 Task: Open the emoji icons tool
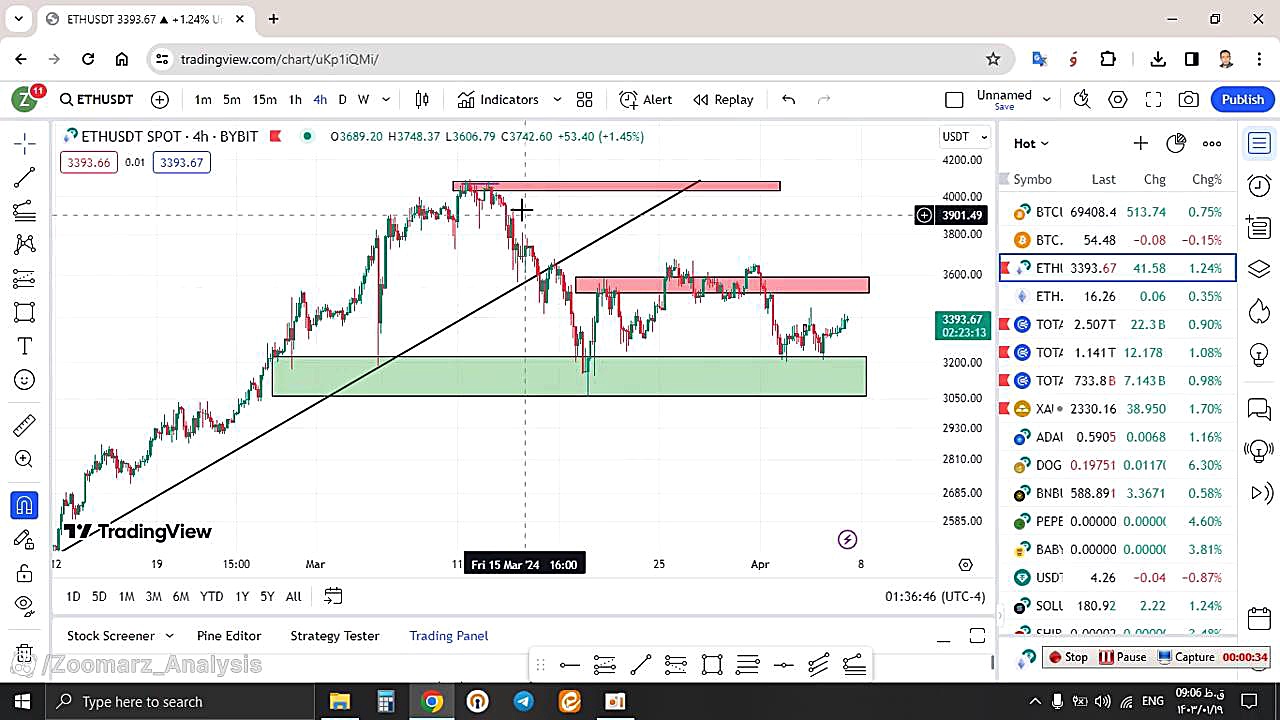(25, 380)
